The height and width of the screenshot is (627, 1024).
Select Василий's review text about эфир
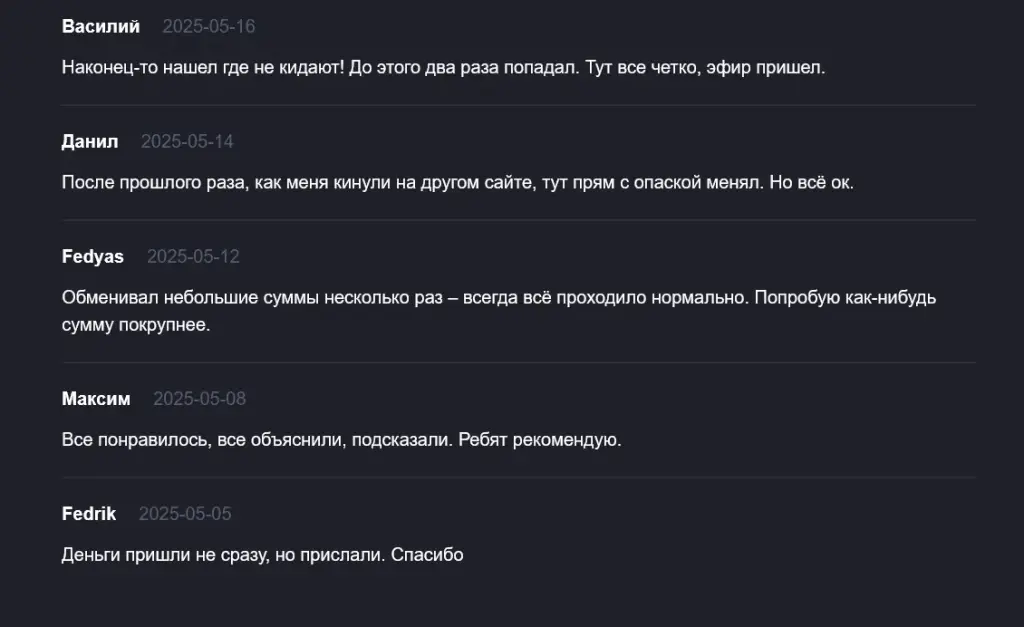[x=443, y=67]
